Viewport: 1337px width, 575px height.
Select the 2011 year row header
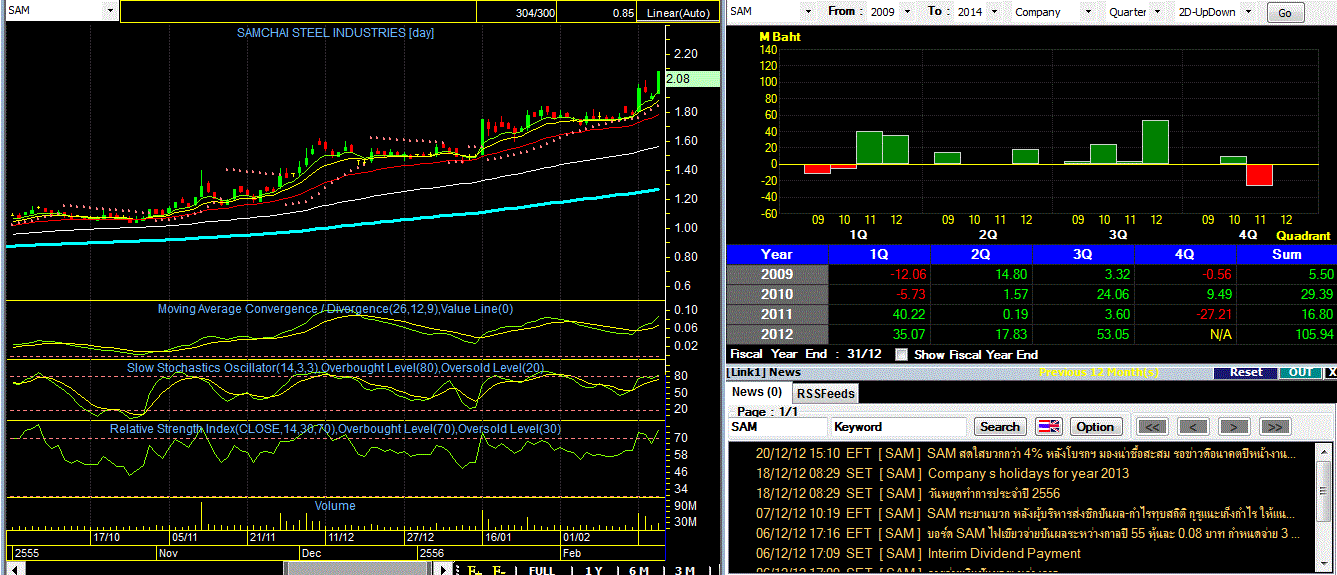pyautogui.click(x=777, y=314)
